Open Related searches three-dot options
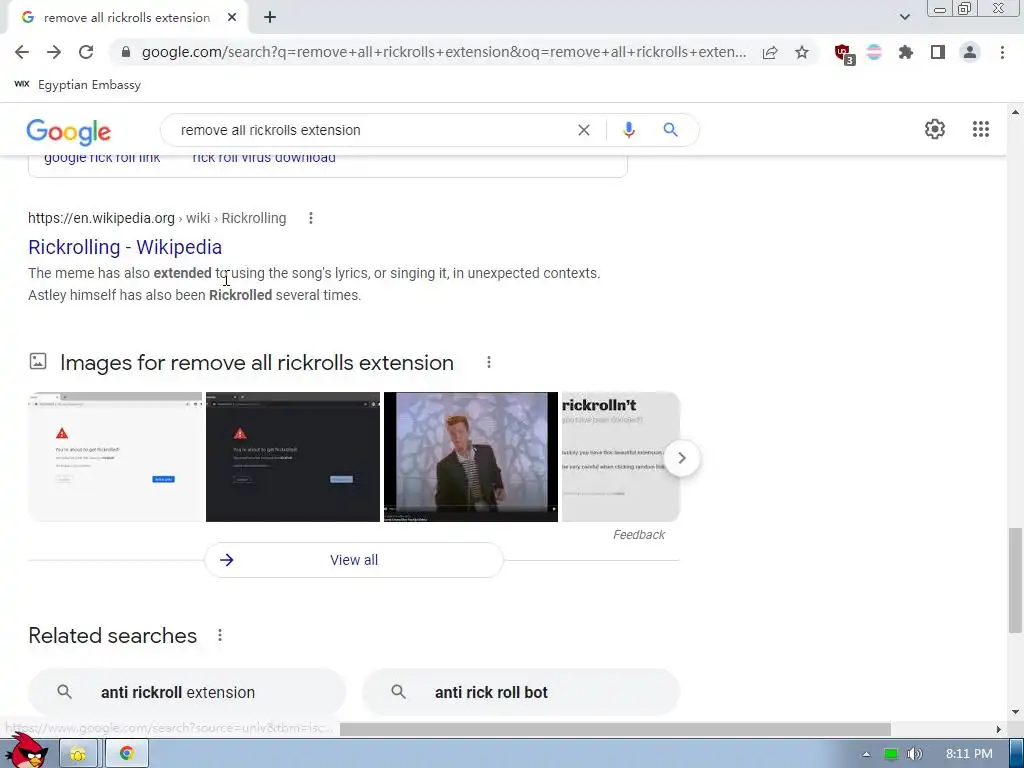Image resolution: width=1024 pixels, height=768 pixels. [220, 635]
